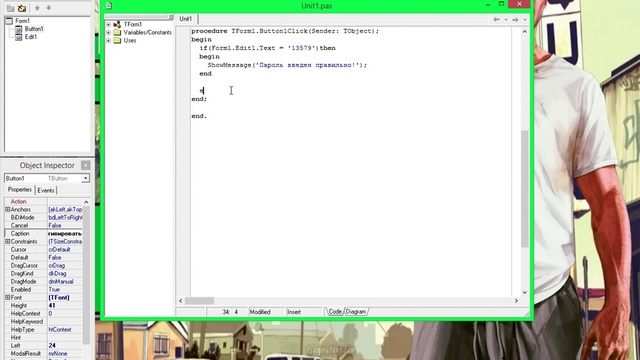Expand the Font property
Screen dimensions: 640x360
tap(7, 298)
